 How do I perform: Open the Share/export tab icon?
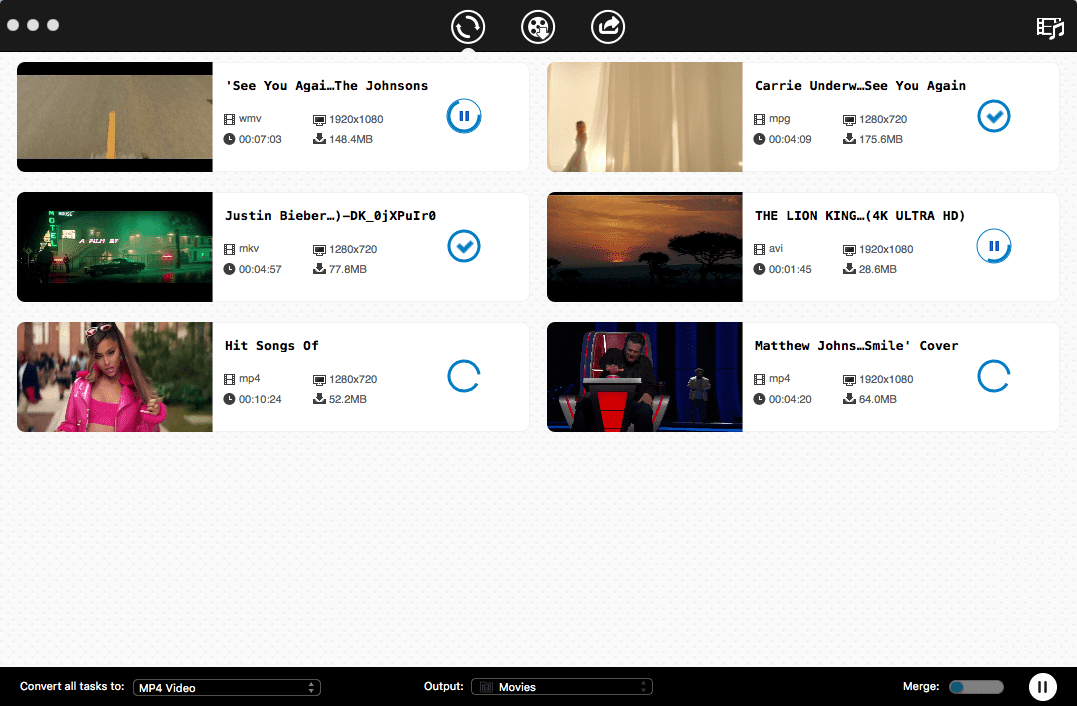click(608, 27)
